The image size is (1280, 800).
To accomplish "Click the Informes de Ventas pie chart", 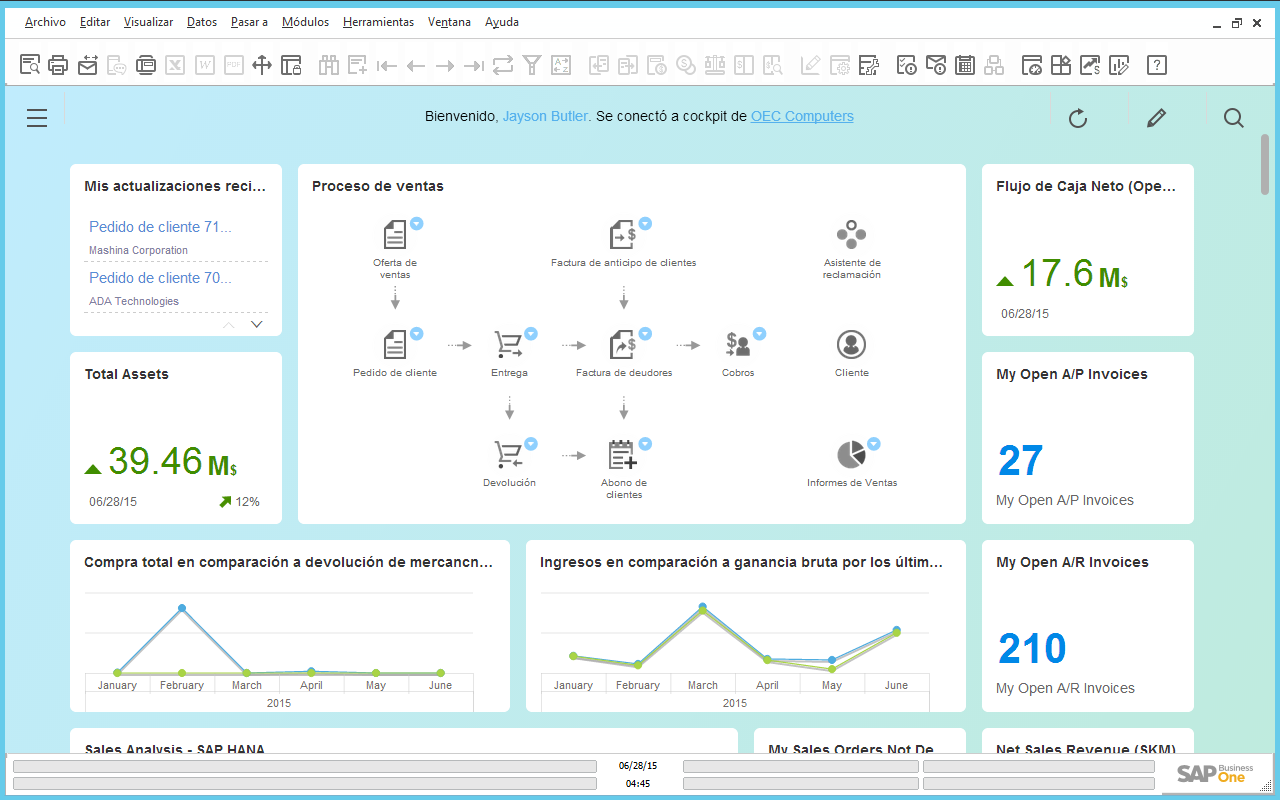I will [x=850, y=455].
